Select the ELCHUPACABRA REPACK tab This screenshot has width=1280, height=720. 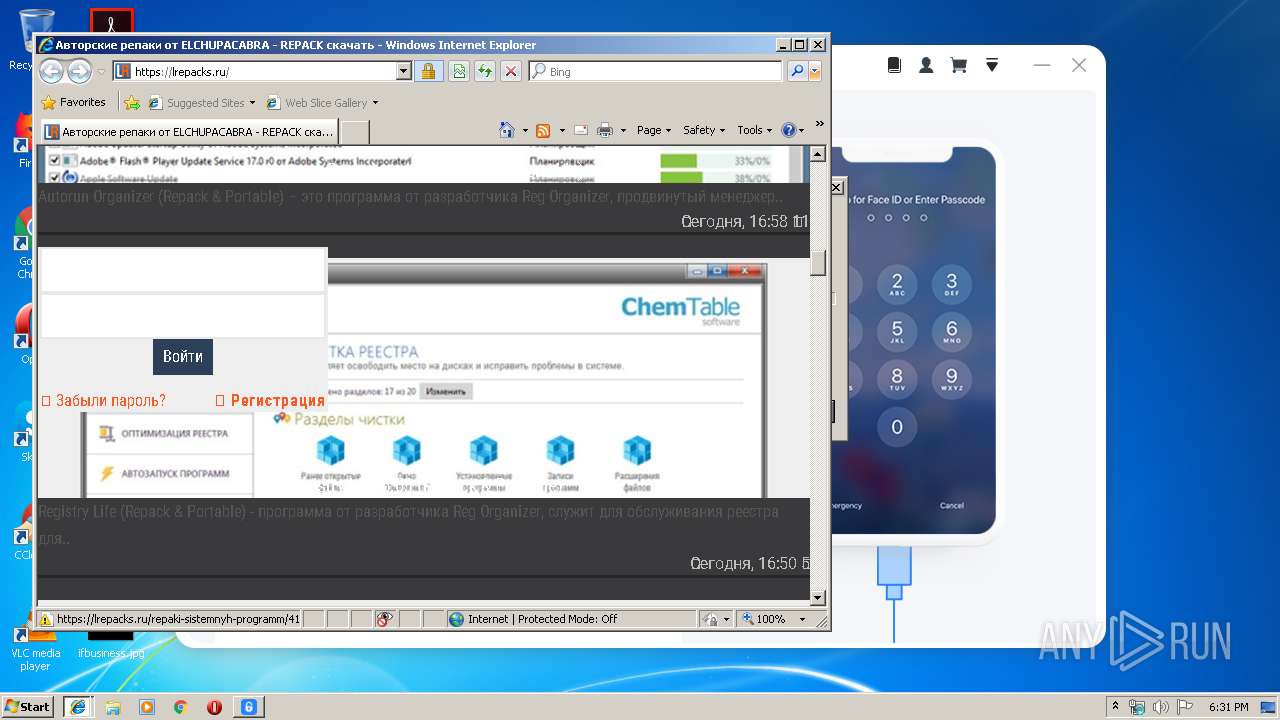189,132
